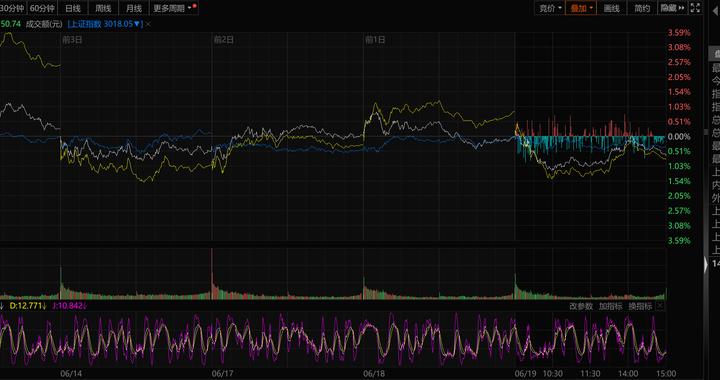
Task: Click the 15:00 time marker
Action: 666,374
